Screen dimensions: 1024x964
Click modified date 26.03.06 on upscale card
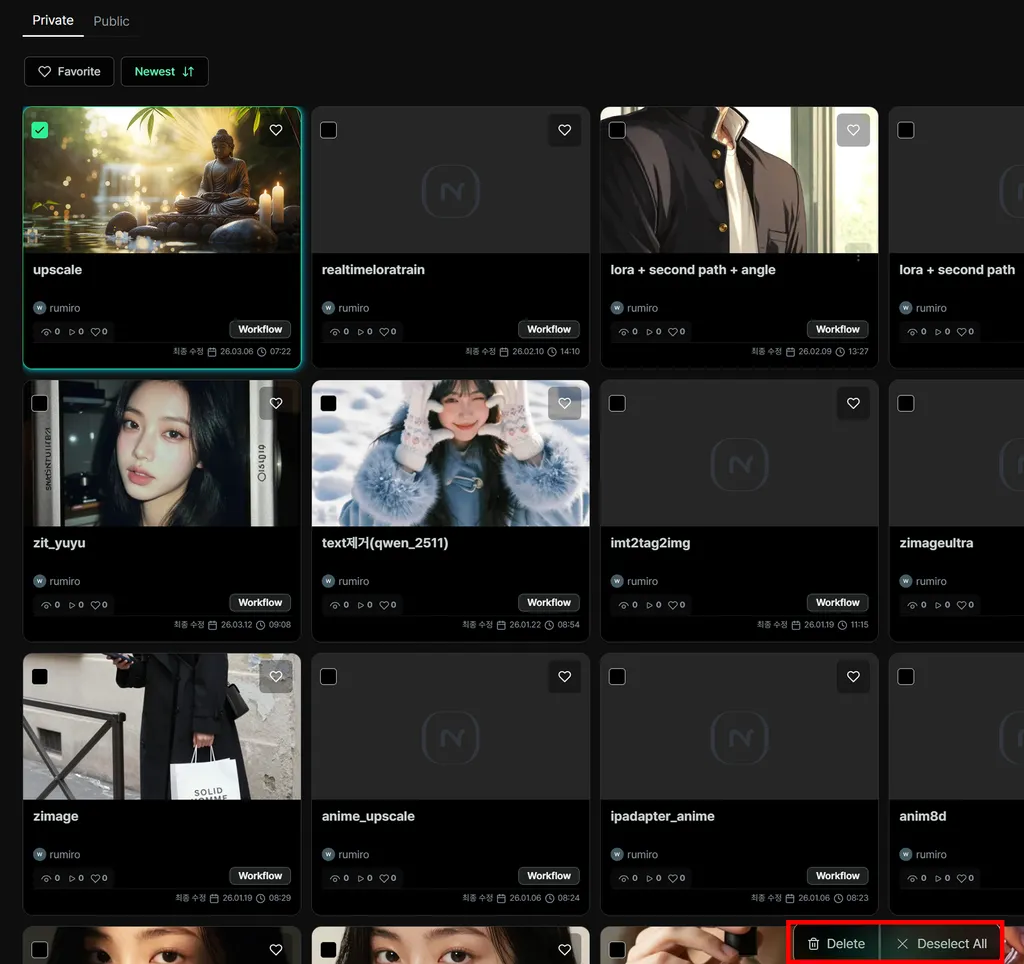pos(230,351)
